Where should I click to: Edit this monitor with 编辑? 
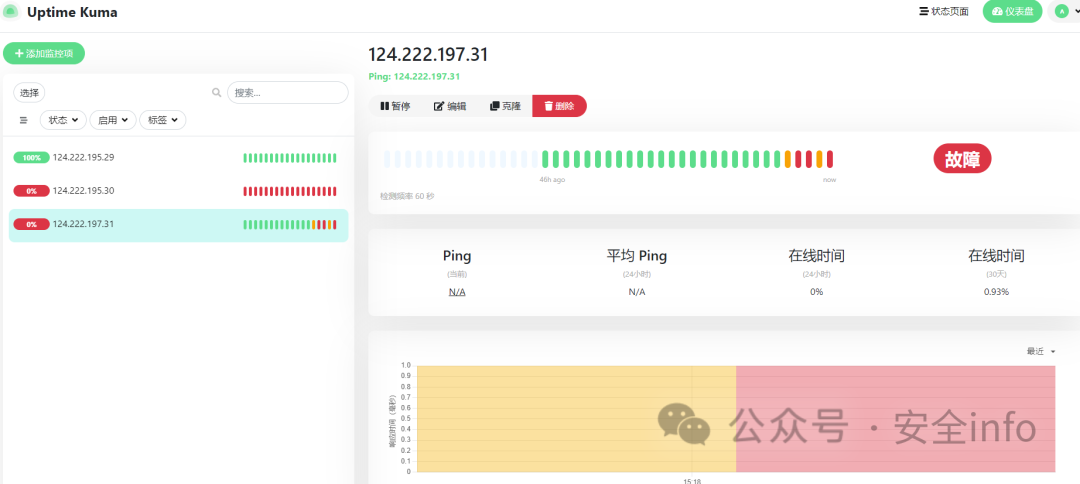tap(450, 106)
